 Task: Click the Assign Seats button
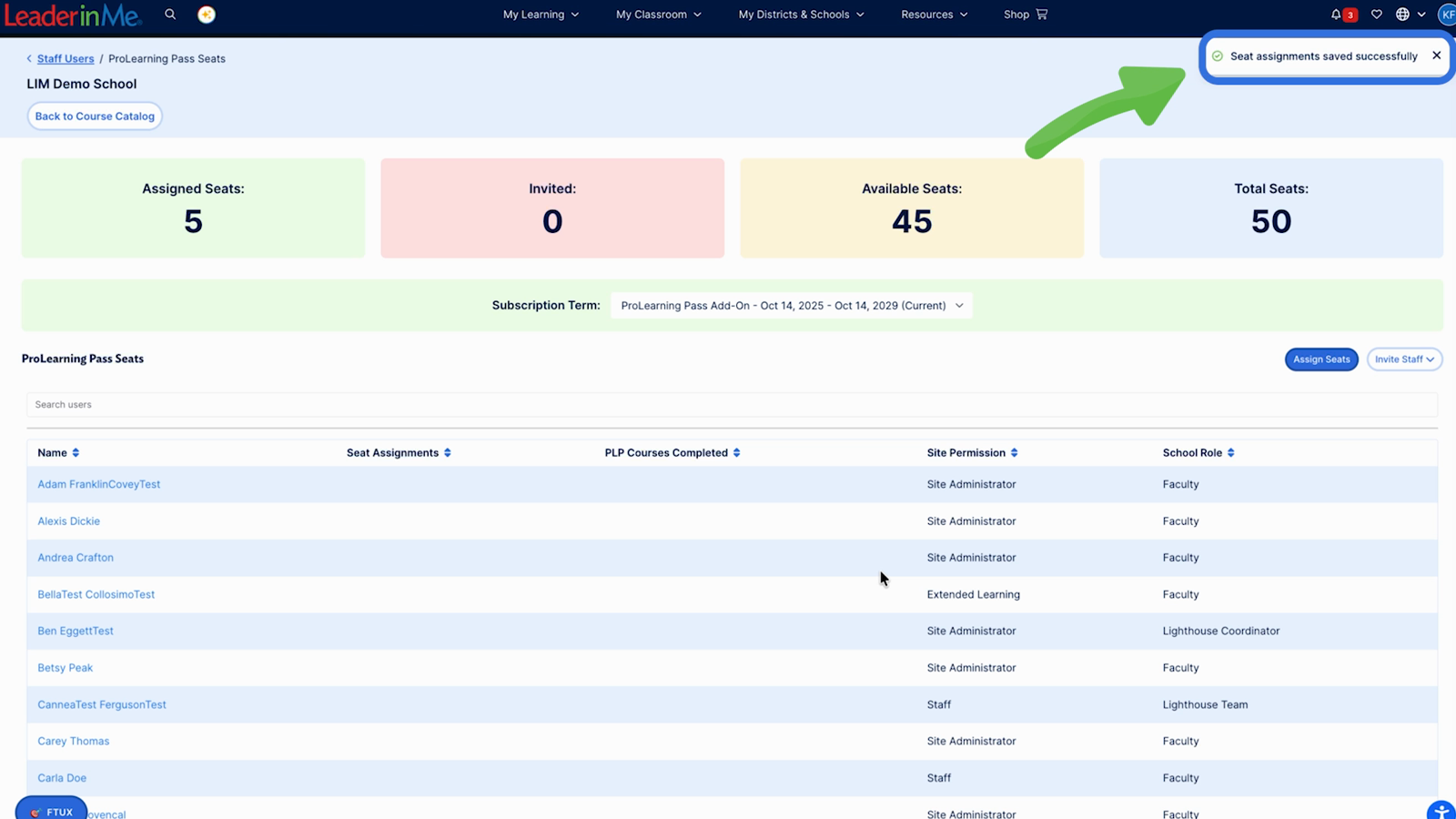point(1321,359)
